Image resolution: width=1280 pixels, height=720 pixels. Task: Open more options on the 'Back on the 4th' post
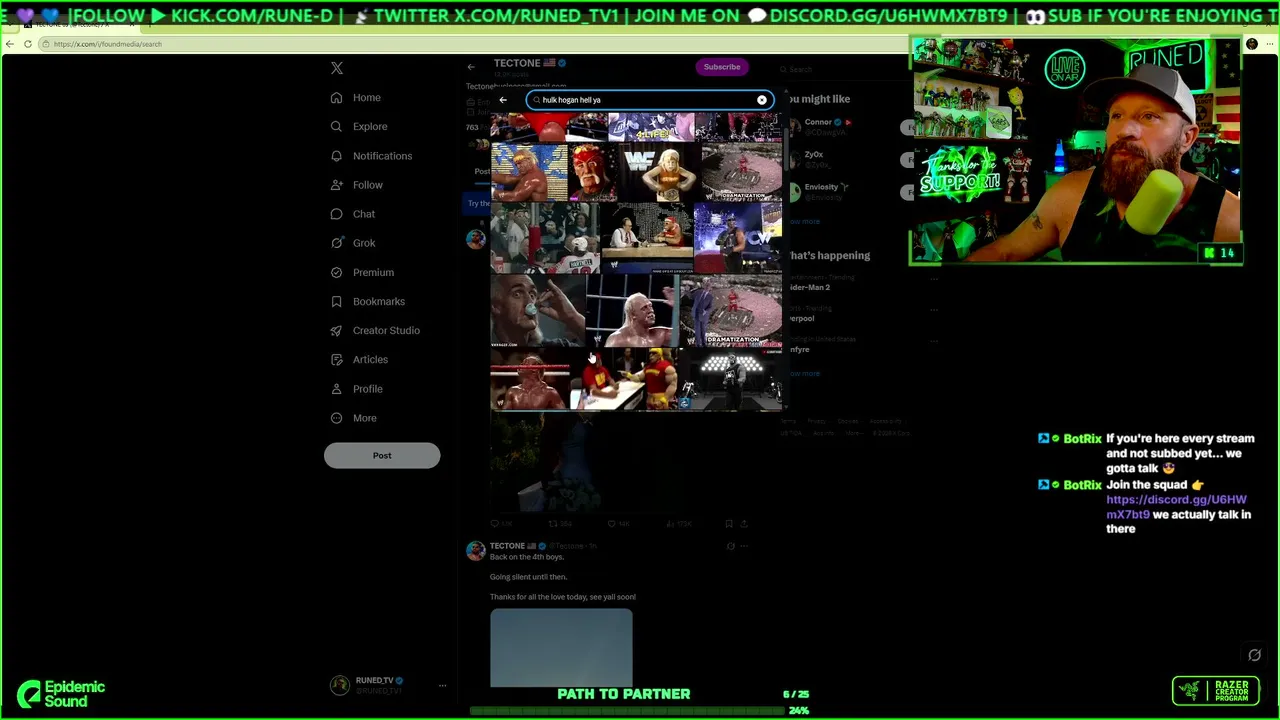tap(743, 546)
